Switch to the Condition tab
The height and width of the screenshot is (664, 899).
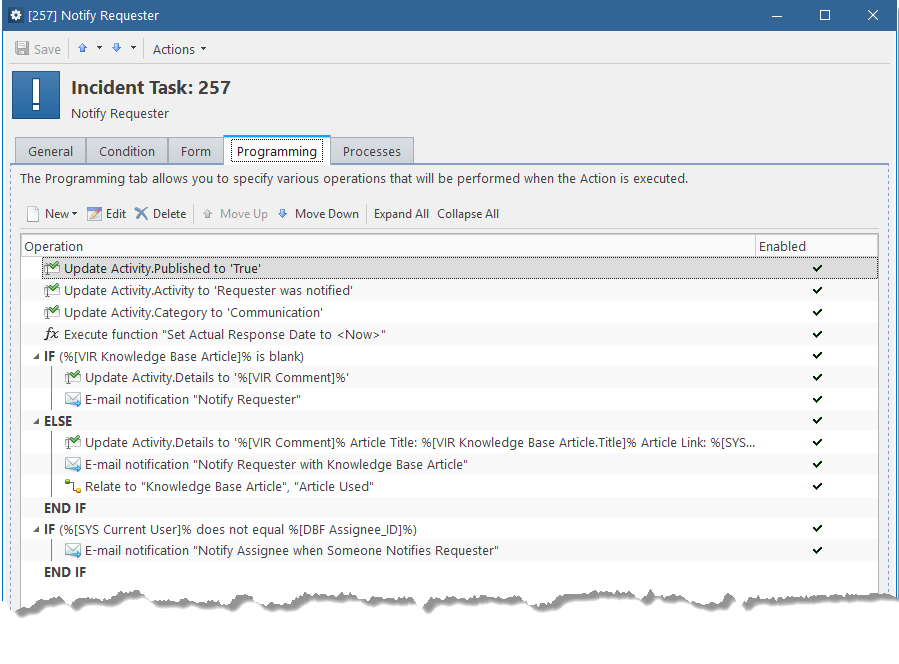tap(127, 151)
